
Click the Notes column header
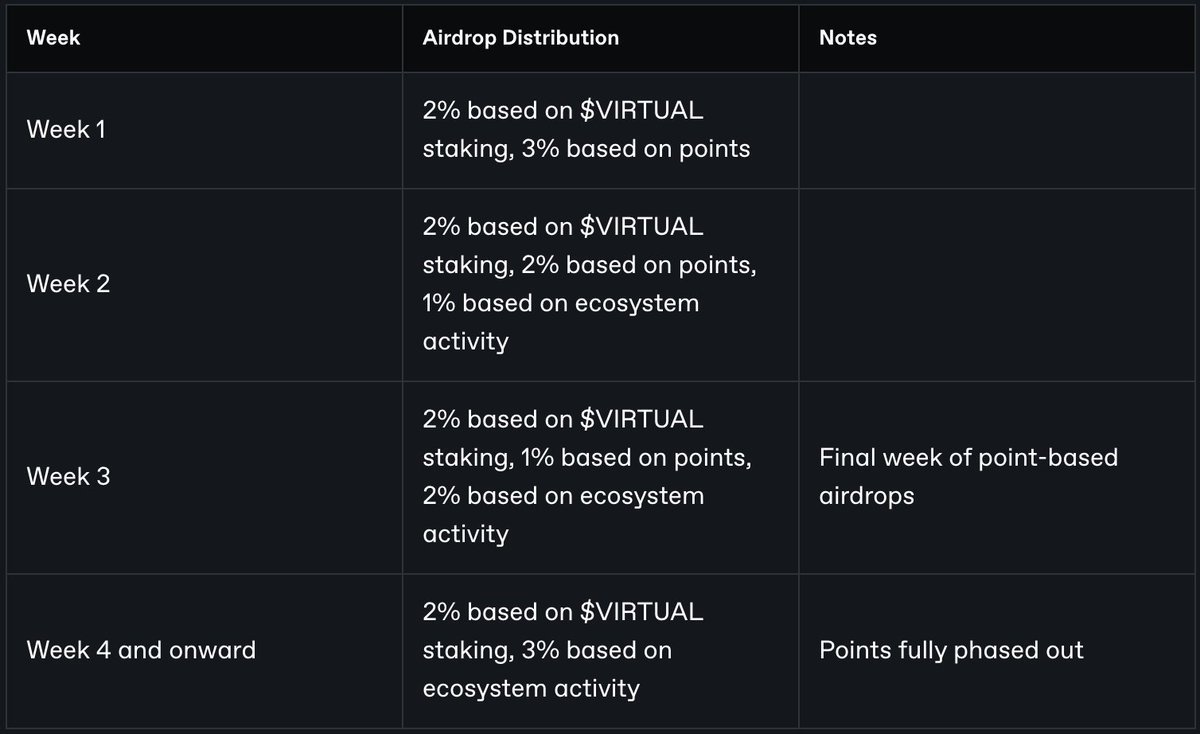(847, 38)
